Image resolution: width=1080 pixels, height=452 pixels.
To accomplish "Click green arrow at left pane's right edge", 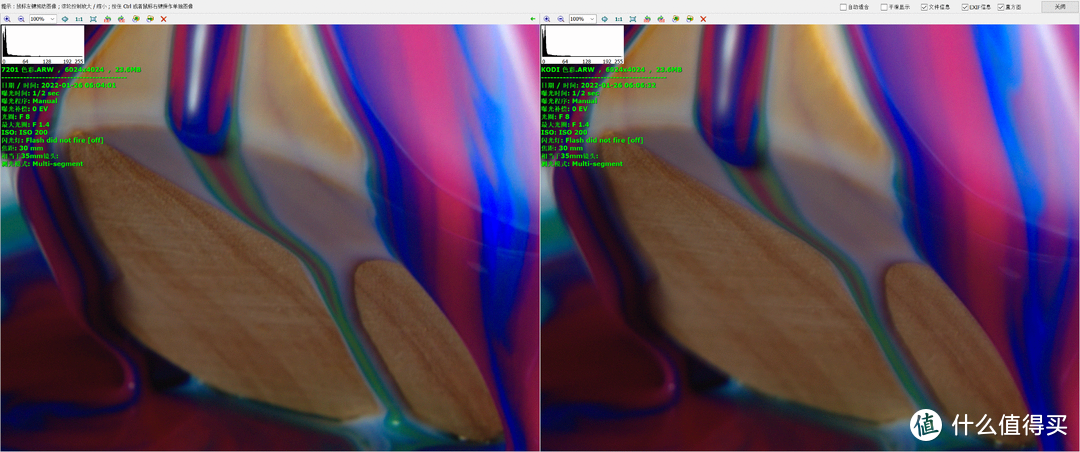I will (533, 19).
